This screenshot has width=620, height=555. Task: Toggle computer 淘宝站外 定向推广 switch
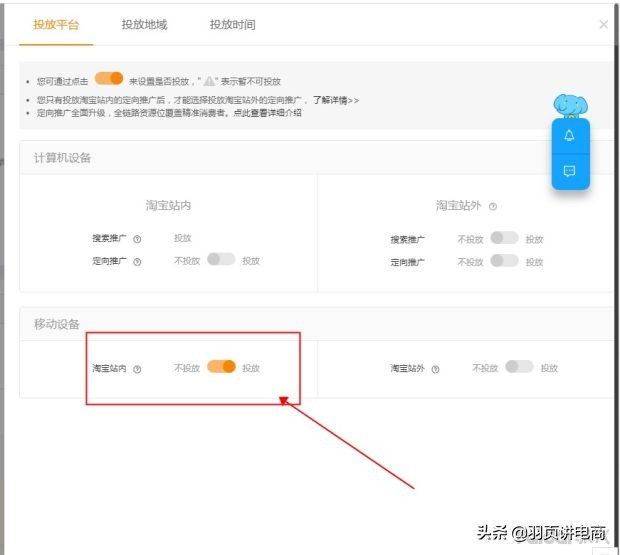tap(504, 261)
